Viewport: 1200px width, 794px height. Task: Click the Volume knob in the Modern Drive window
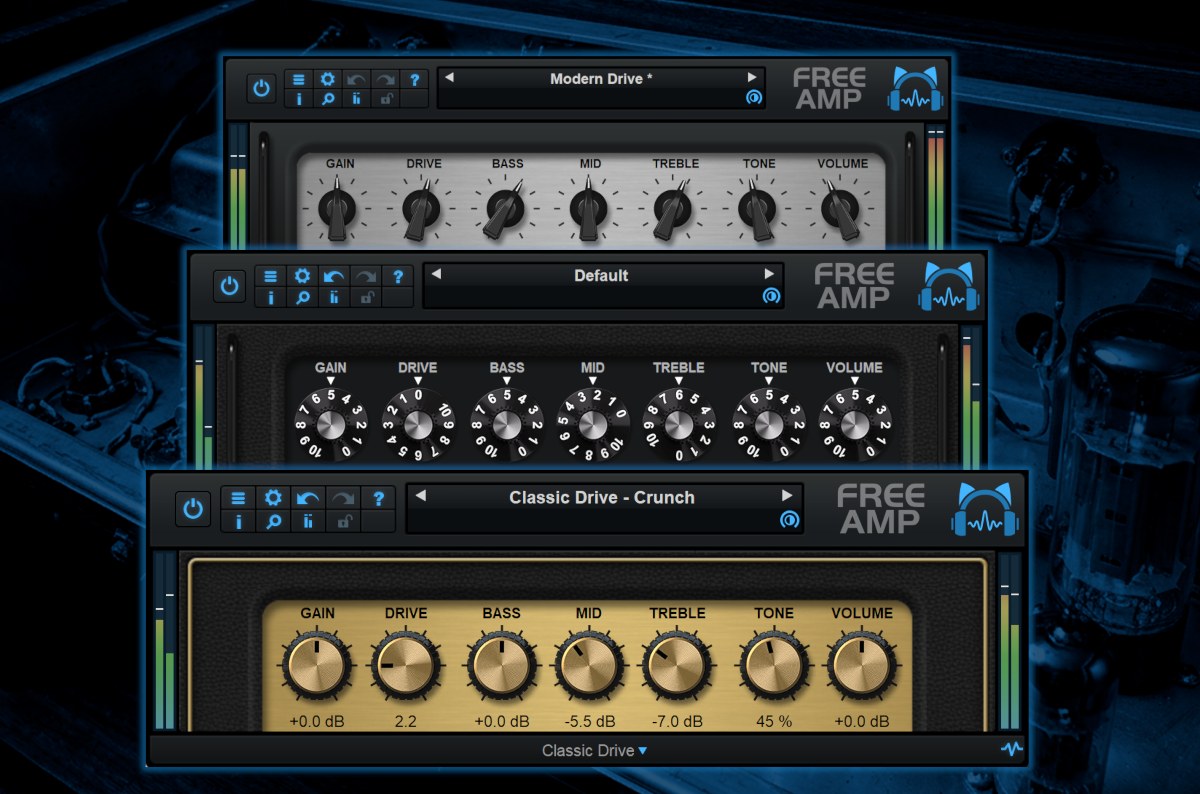(x=843, y=208)
